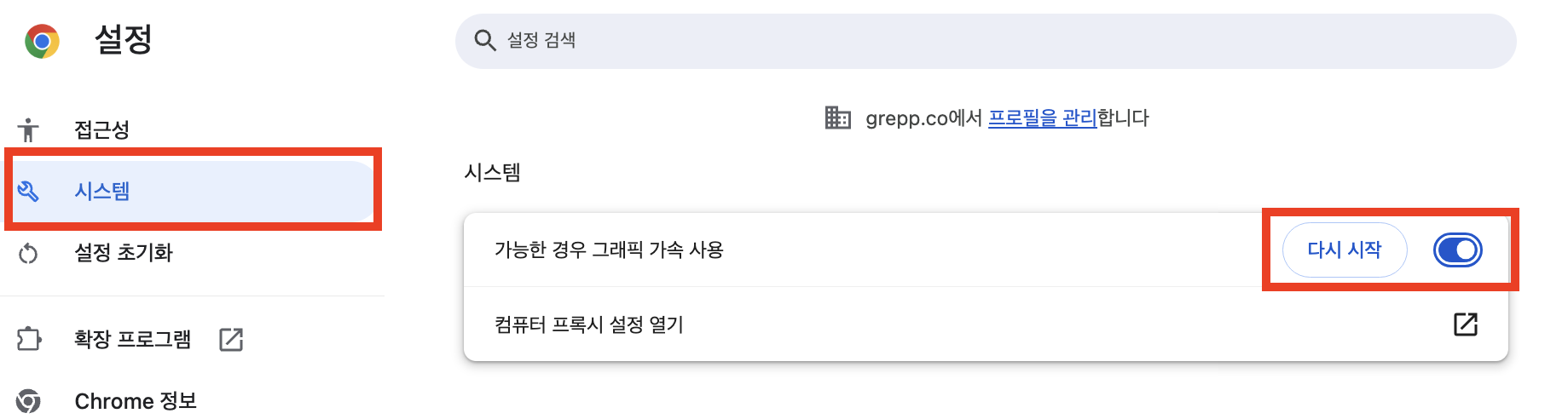Click 컴퓨터 프록시 설정 열기 row text

coord(589,324)
